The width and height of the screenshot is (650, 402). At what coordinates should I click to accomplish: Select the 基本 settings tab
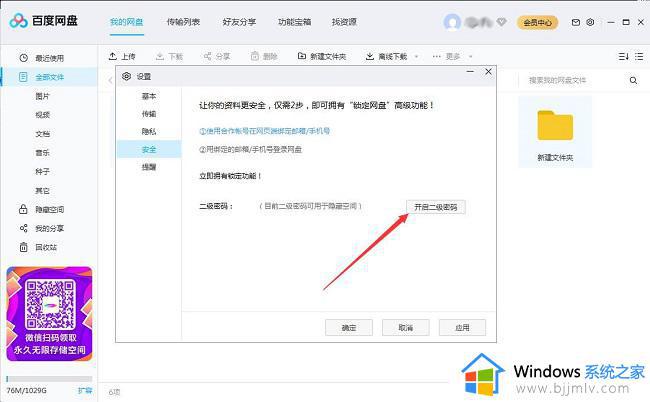[x=149, y=96]
